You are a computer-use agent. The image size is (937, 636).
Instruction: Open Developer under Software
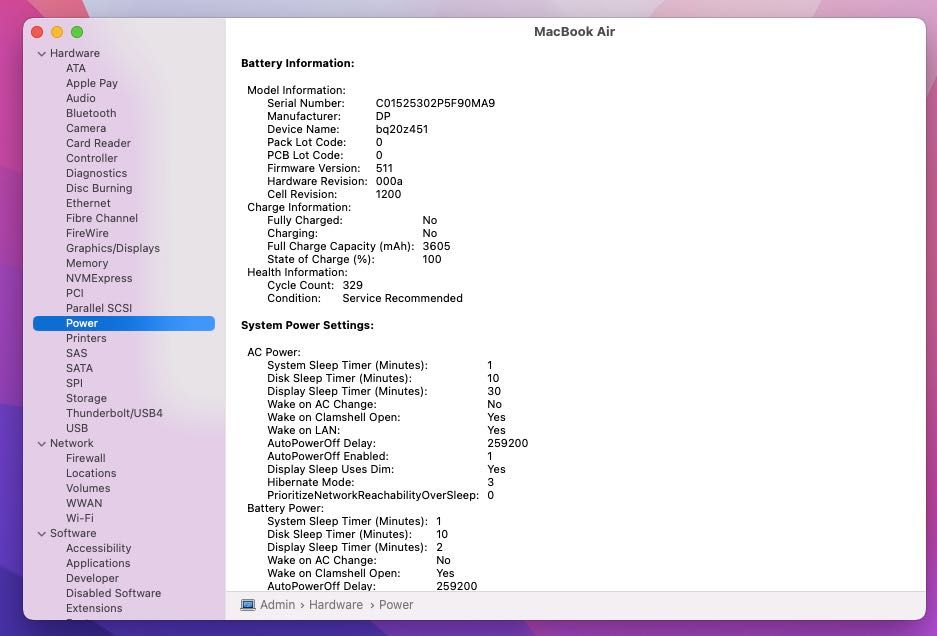92,578
